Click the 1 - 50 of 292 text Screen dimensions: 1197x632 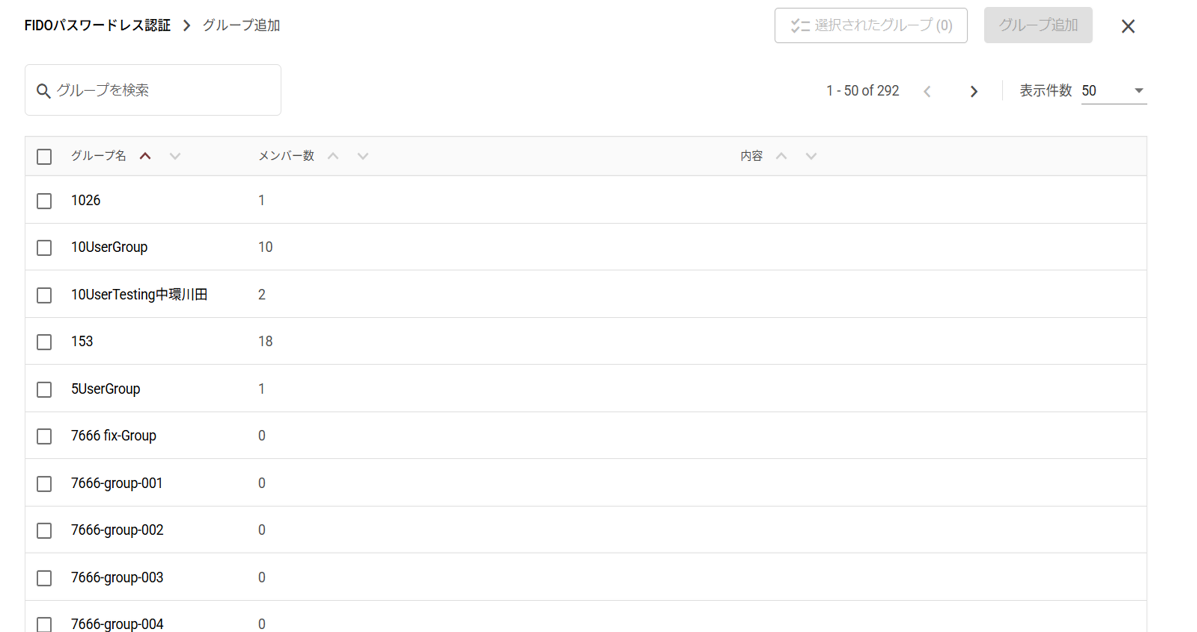(863, 91)
